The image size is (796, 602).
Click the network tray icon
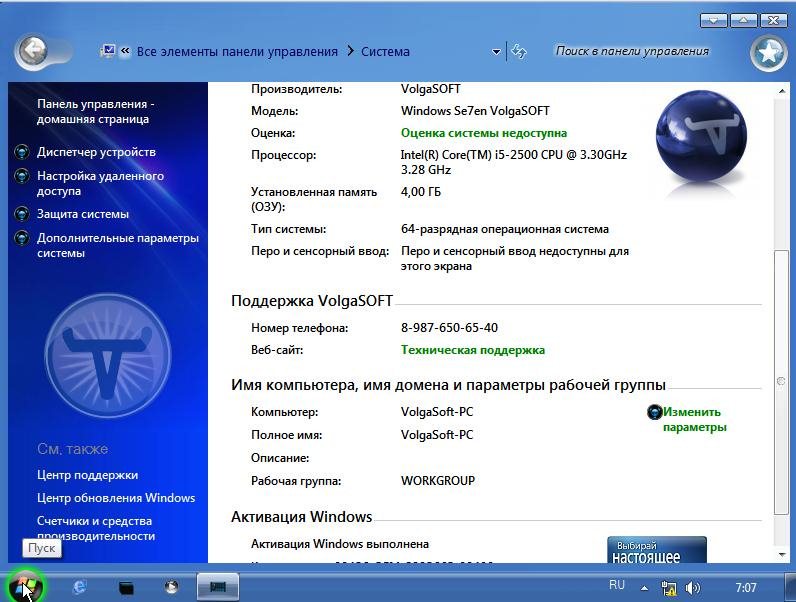(x=669, y=587)
